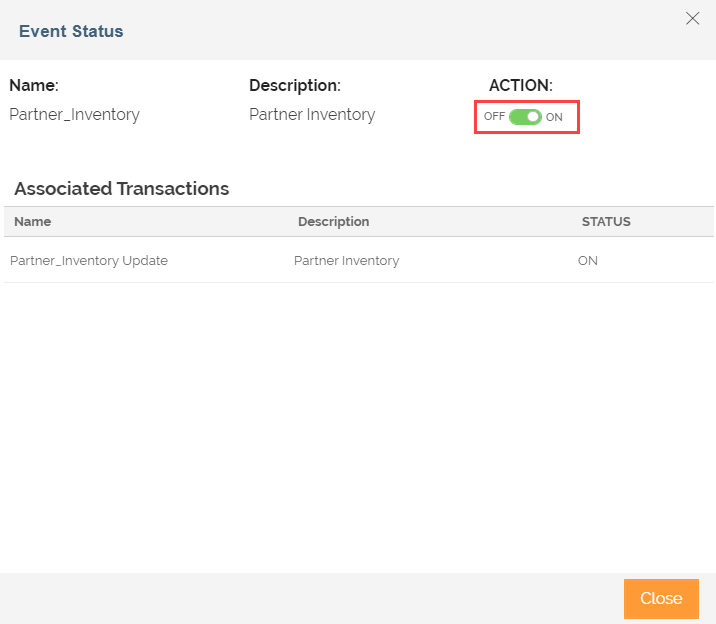
Task: Click the Event Status dialog title
Action: (71, 31)
